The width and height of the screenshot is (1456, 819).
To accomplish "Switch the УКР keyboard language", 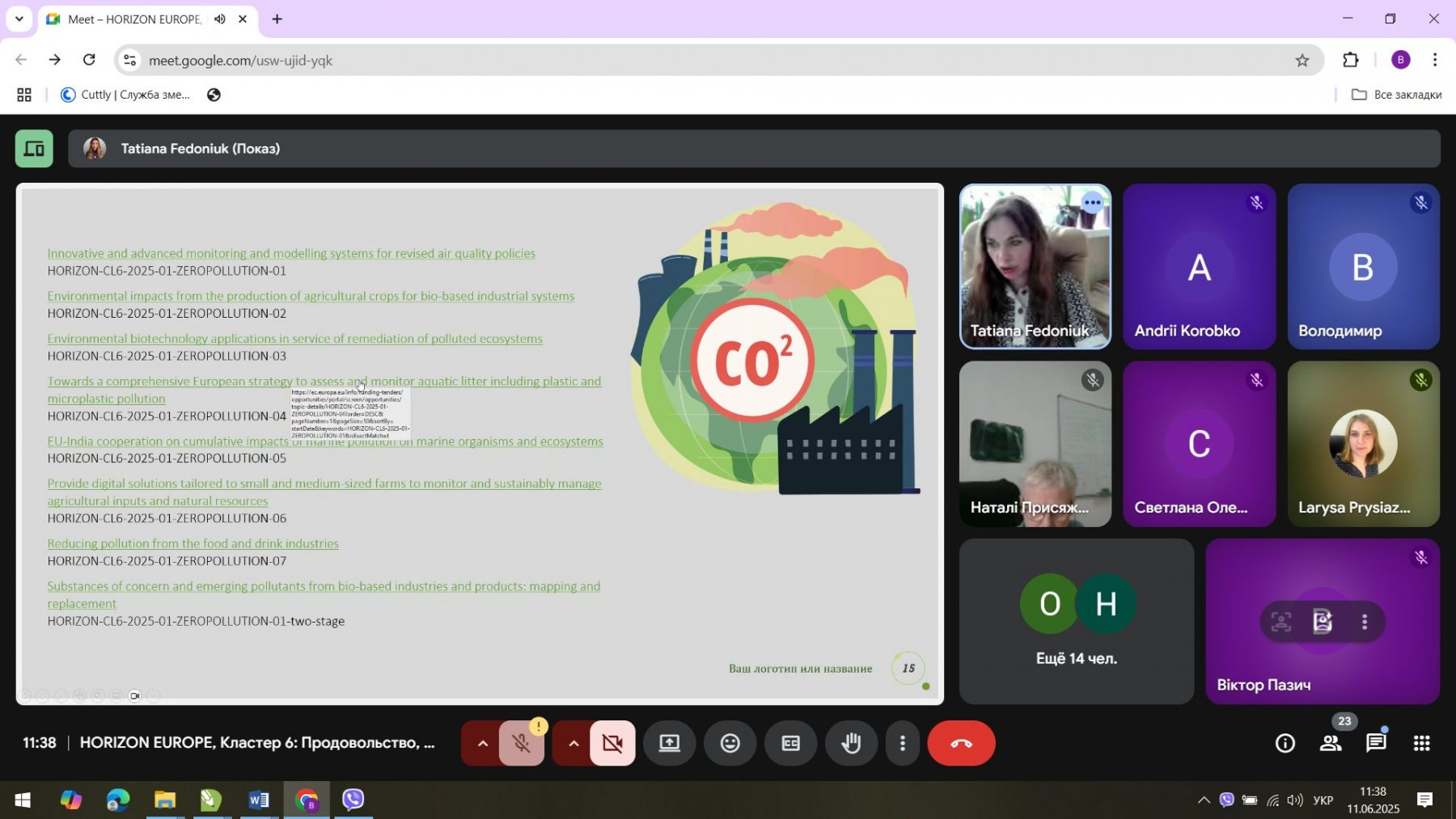I will pyautogui.click(x=1323, y=800).
